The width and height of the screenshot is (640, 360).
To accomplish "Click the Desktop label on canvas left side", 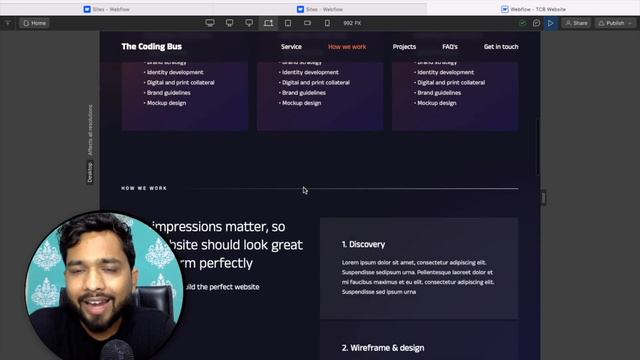I will 90,172.
